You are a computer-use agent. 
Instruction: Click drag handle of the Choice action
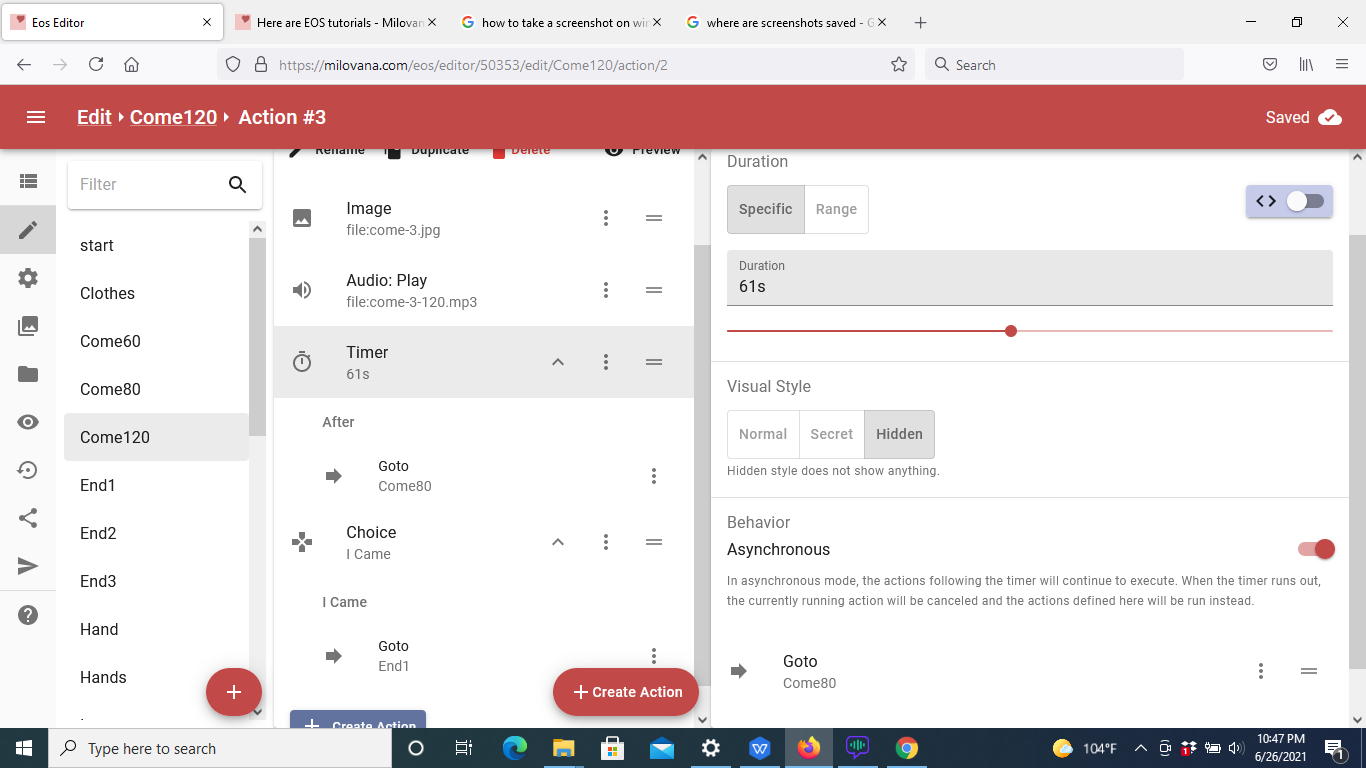[x=654, y=542]
